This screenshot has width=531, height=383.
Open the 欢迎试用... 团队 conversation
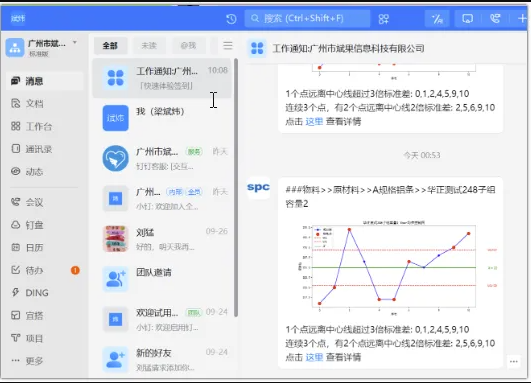pyautogui.click(x=162, y=319)
